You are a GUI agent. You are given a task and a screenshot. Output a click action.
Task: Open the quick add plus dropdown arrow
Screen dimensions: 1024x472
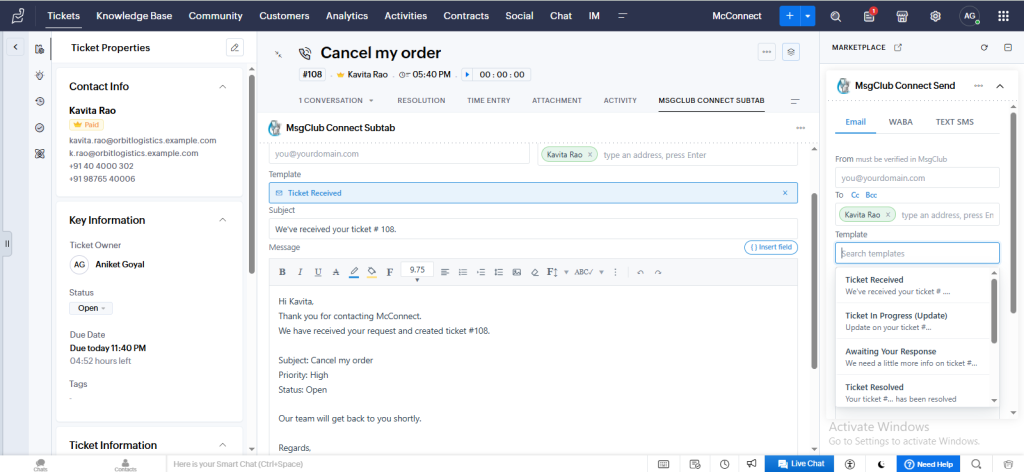(808, 16)
